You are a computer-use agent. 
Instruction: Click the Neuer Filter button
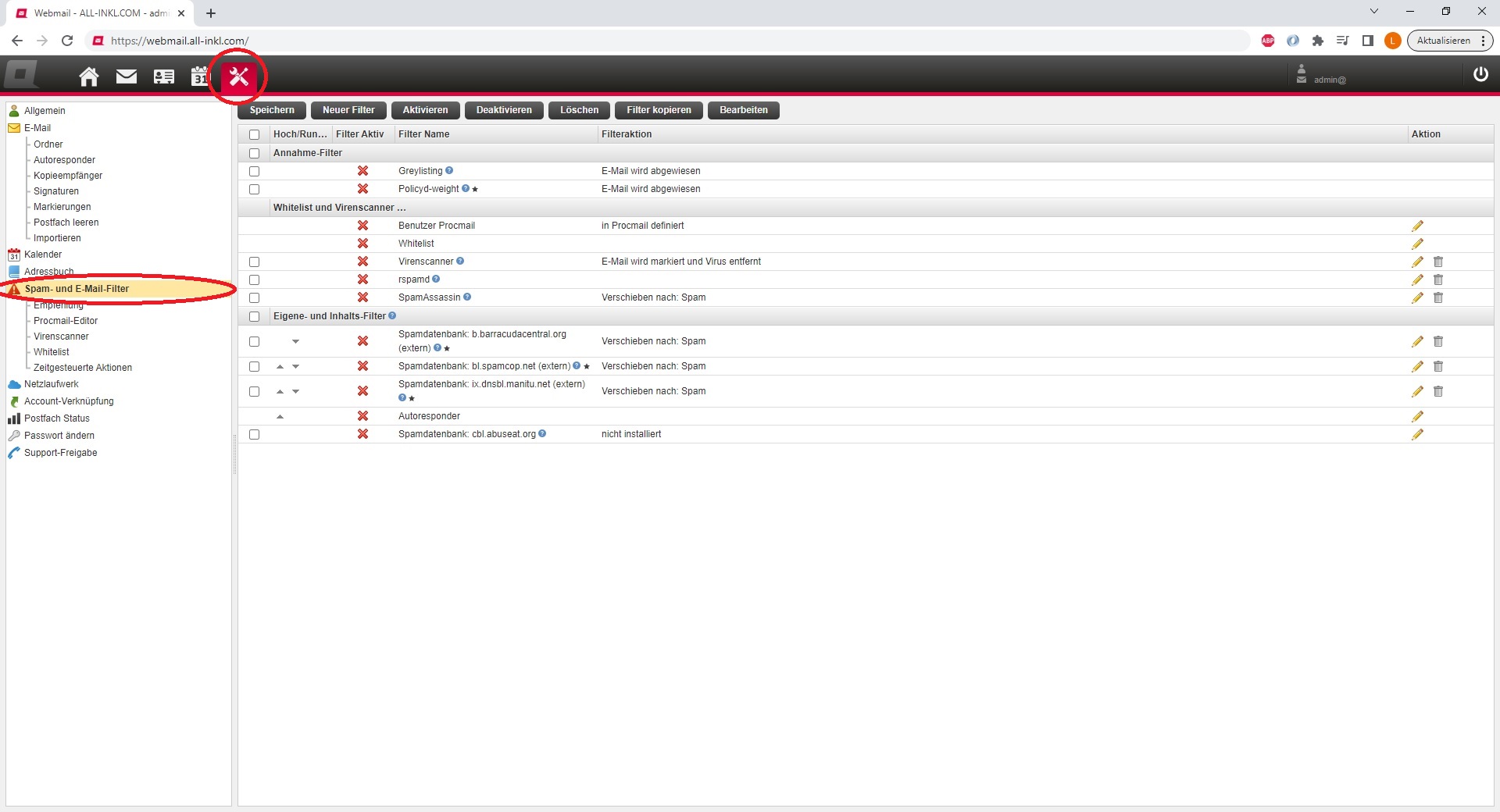pyautogui.click(x=348, y=110)
